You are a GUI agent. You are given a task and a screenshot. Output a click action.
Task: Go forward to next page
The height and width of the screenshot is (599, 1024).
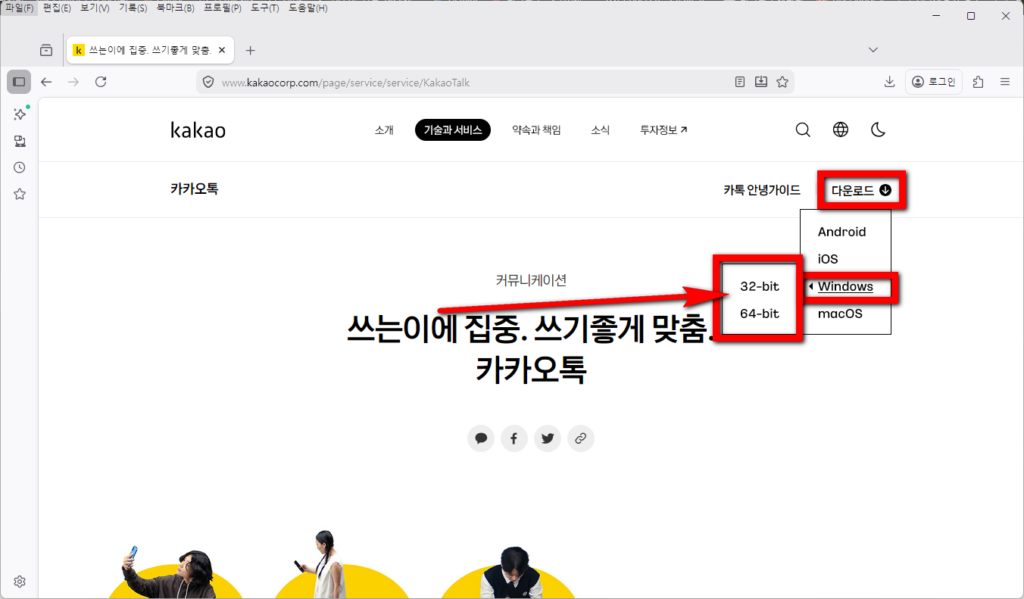tap(73, 82)
